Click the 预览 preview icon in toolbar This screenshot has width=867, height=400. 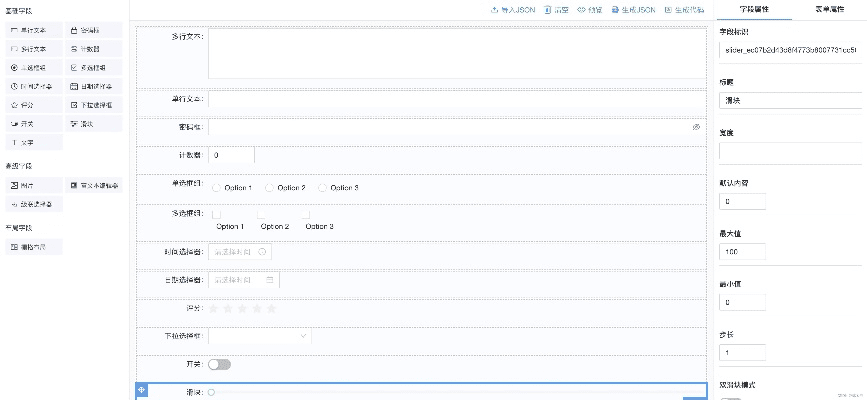coord(581,9)
